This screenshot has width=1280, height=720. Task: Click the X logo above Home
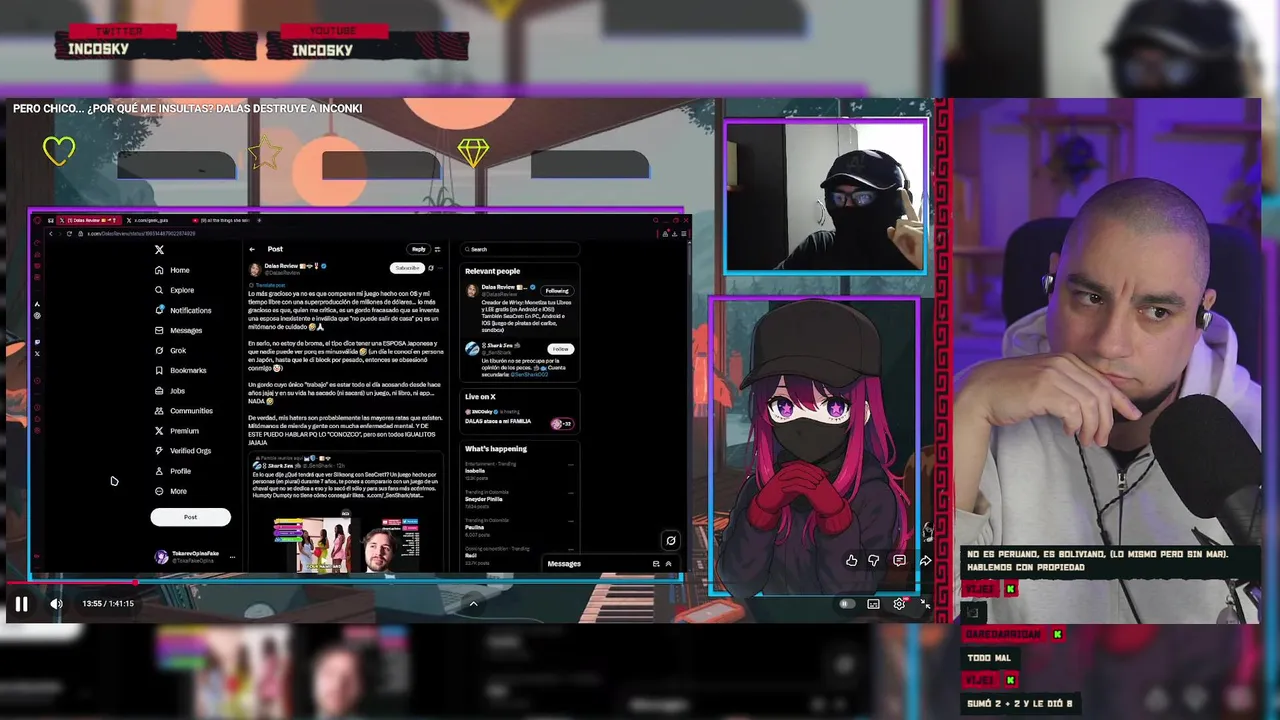tap(159, 249)
